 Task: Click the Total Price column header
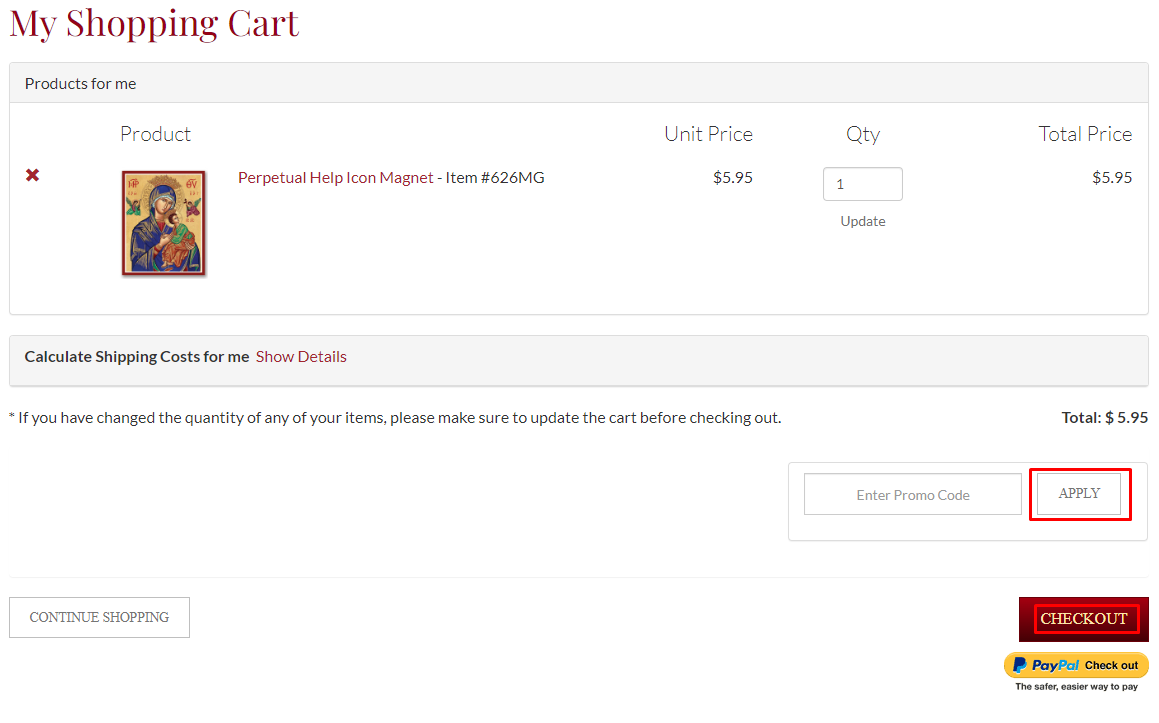point(1085,134)
